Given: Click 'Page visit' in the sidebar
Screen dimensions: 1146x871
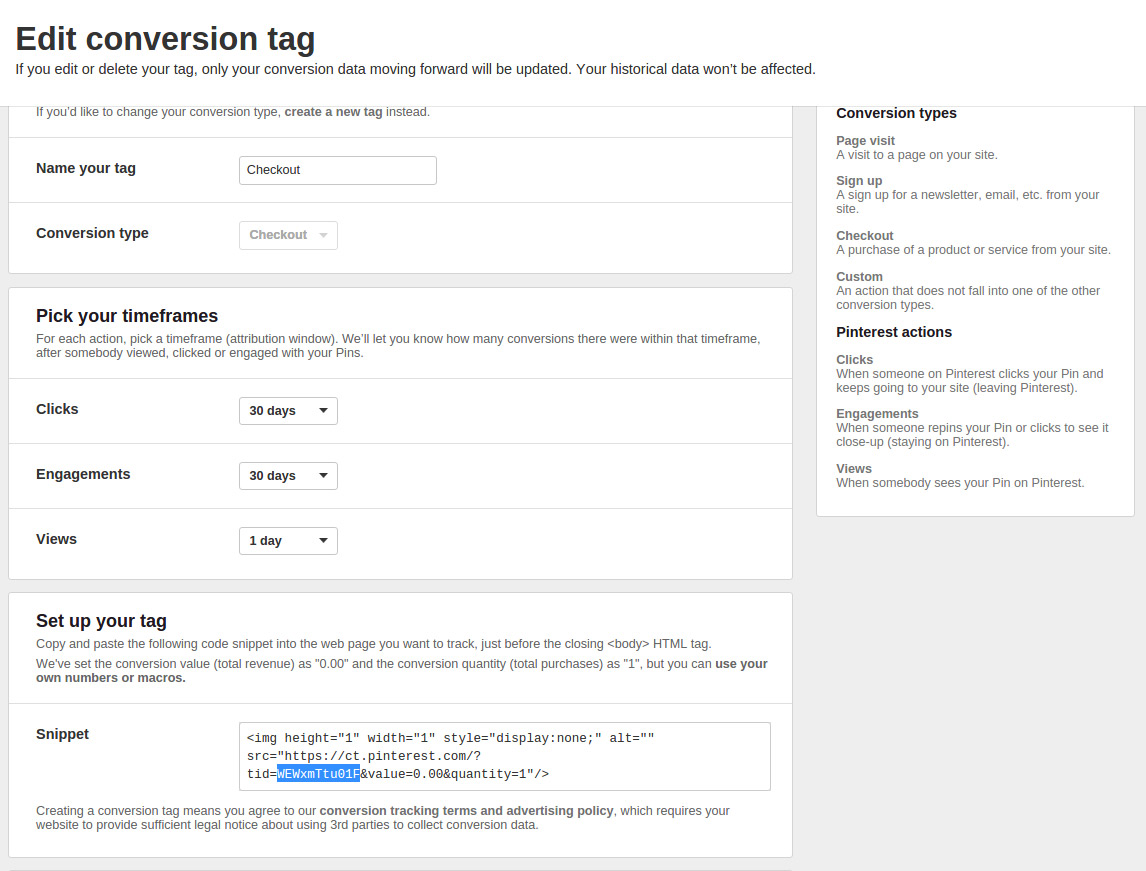Looking at the screenshot, I should point(865,140).
